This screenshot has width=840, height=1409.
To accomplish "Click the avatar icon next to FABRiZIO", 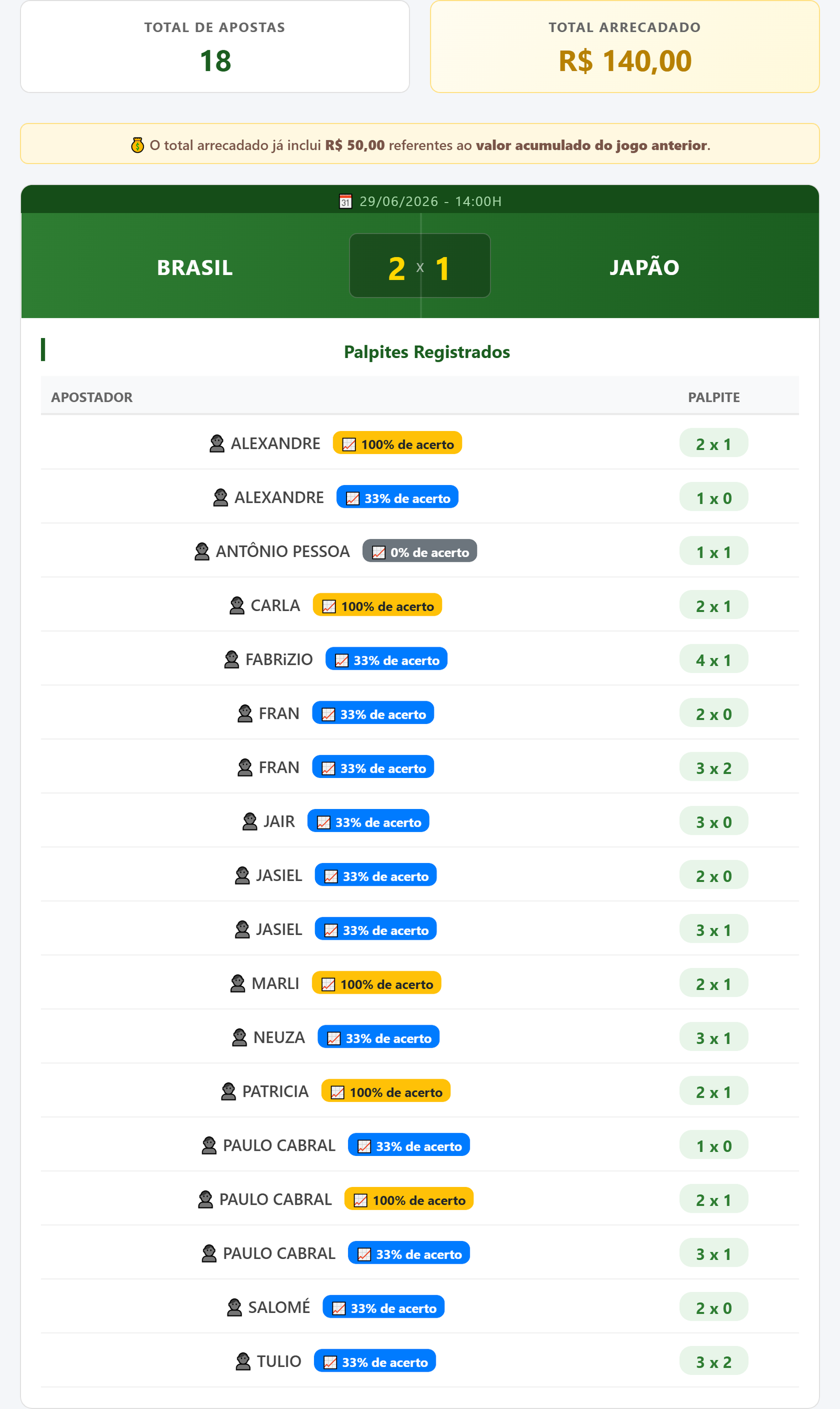I will (x=232, y=660).
